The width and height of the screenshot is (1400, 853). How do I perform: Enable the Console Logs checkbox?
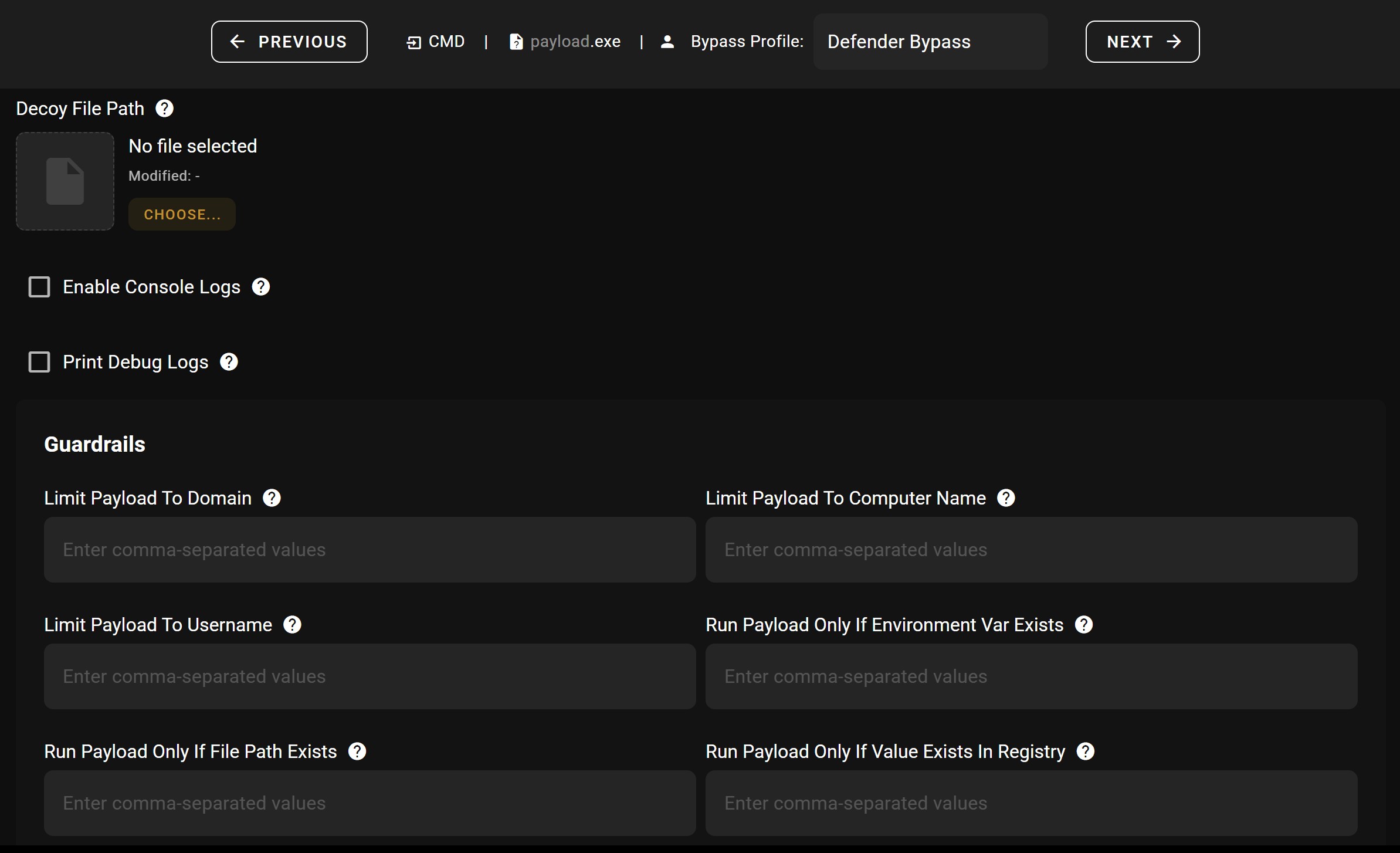[x=39, y=287]
